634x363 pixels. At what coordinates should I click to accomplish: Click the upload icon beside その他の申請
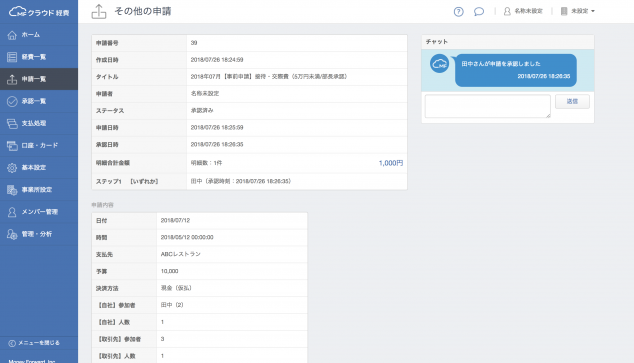[99, 12]
